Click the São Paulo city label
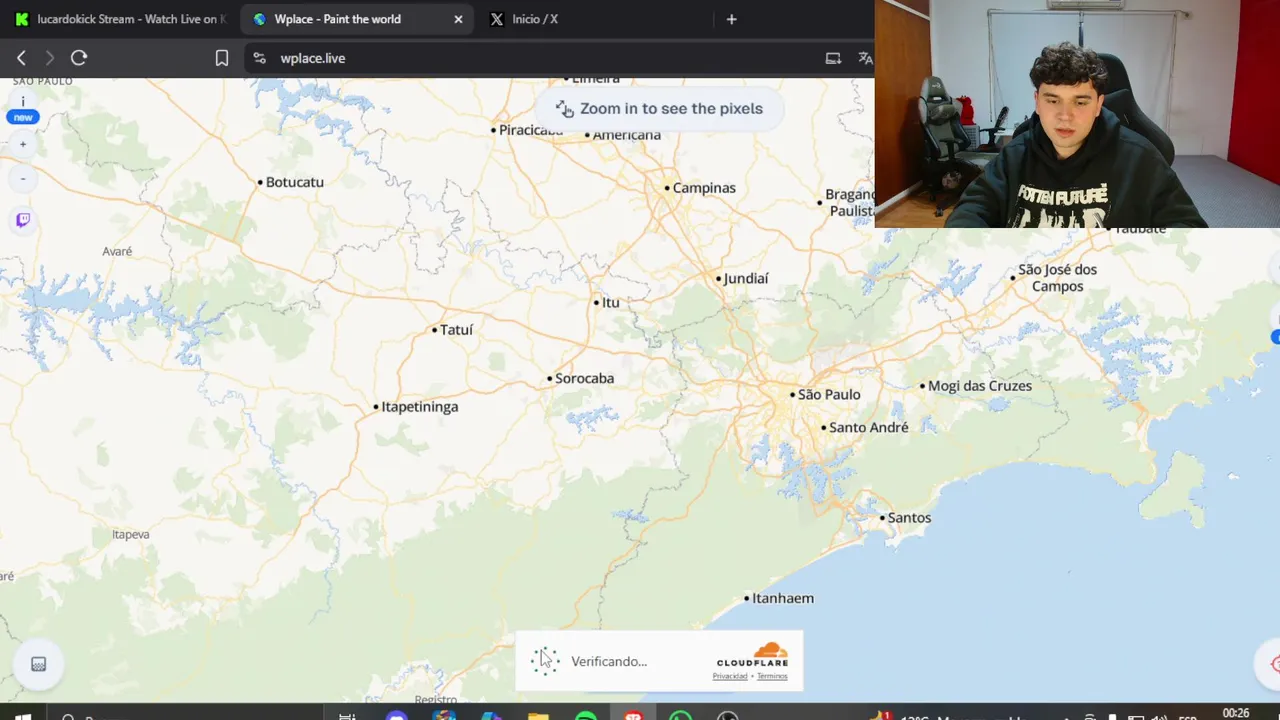Viewport: 1280px width, 720px height. coord(829,395)
